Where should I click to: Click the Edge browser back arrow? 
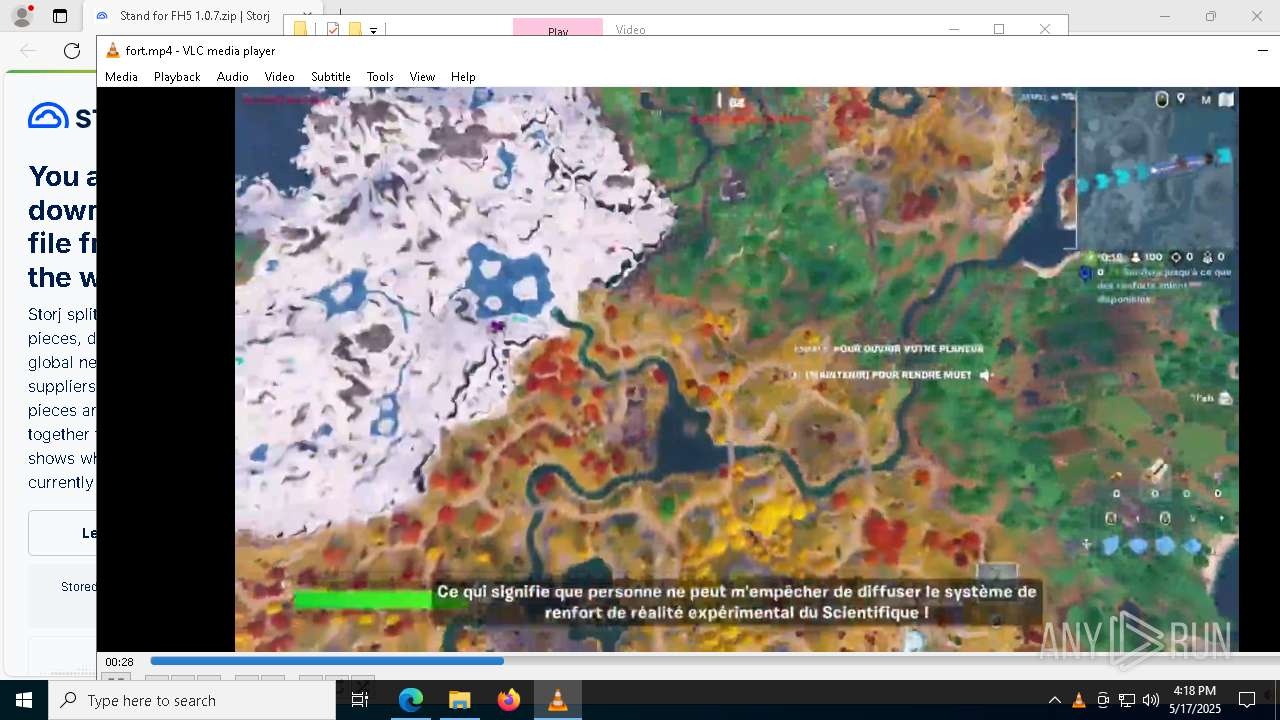point(28,51)
